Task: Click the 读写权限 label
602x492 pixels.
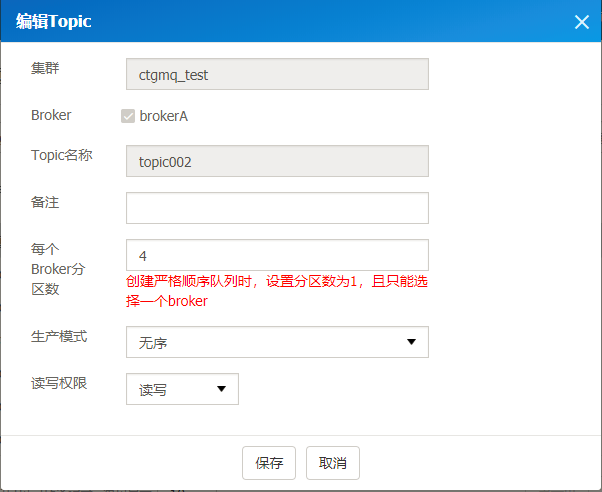Action: (x=59, y=383)
